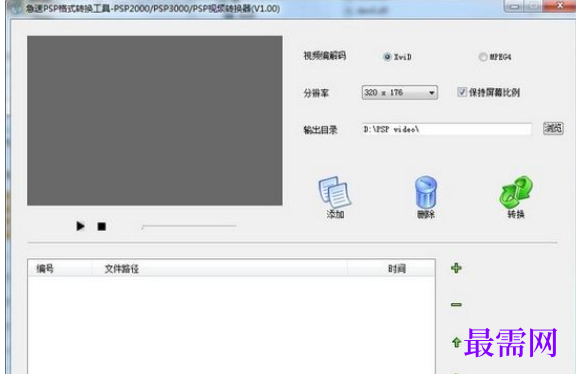Open the 320 x 176 resolution dropdown
The image size is (576, 374).
399,93
